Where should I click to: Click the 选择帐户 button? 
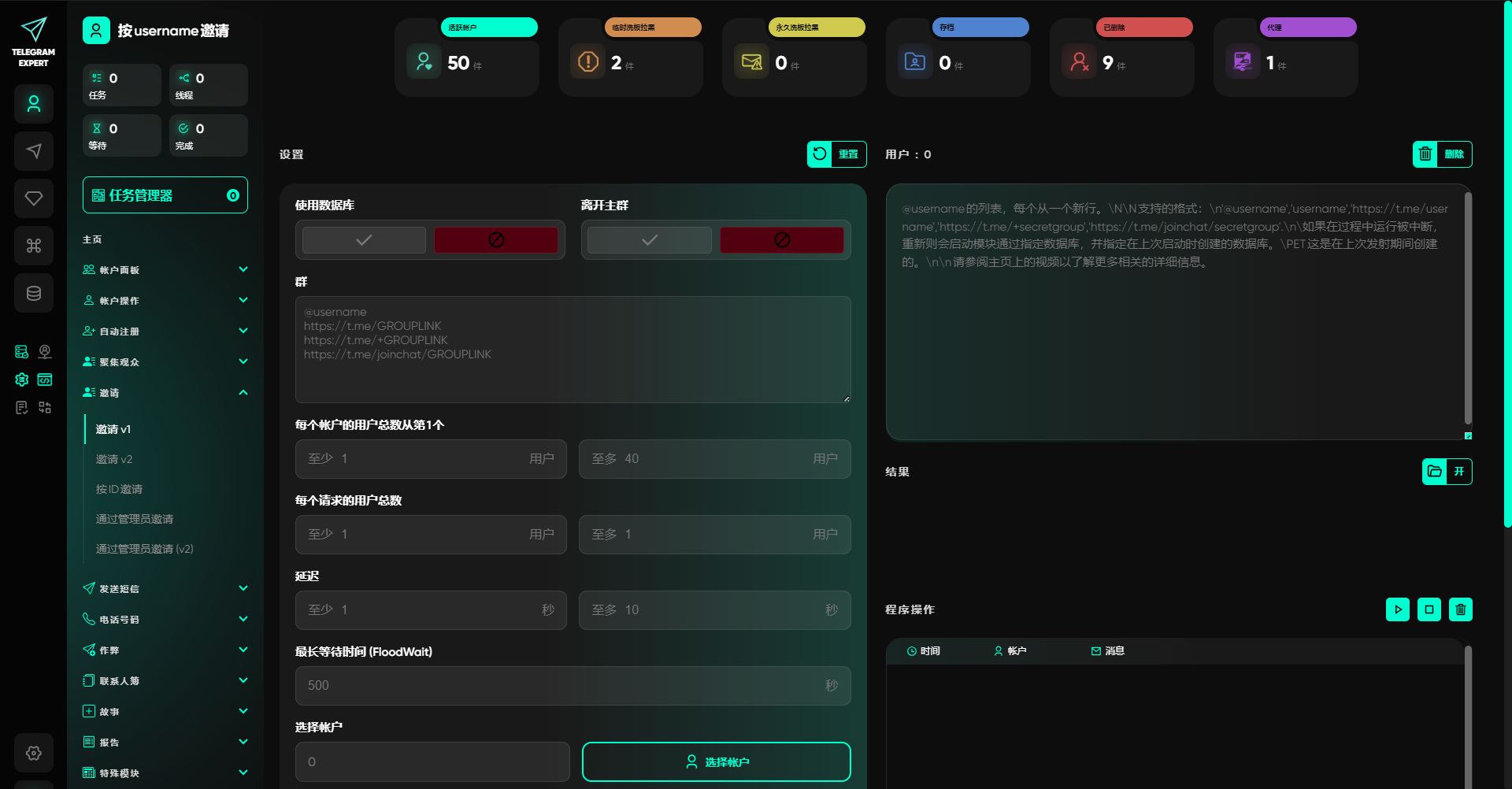716,761
